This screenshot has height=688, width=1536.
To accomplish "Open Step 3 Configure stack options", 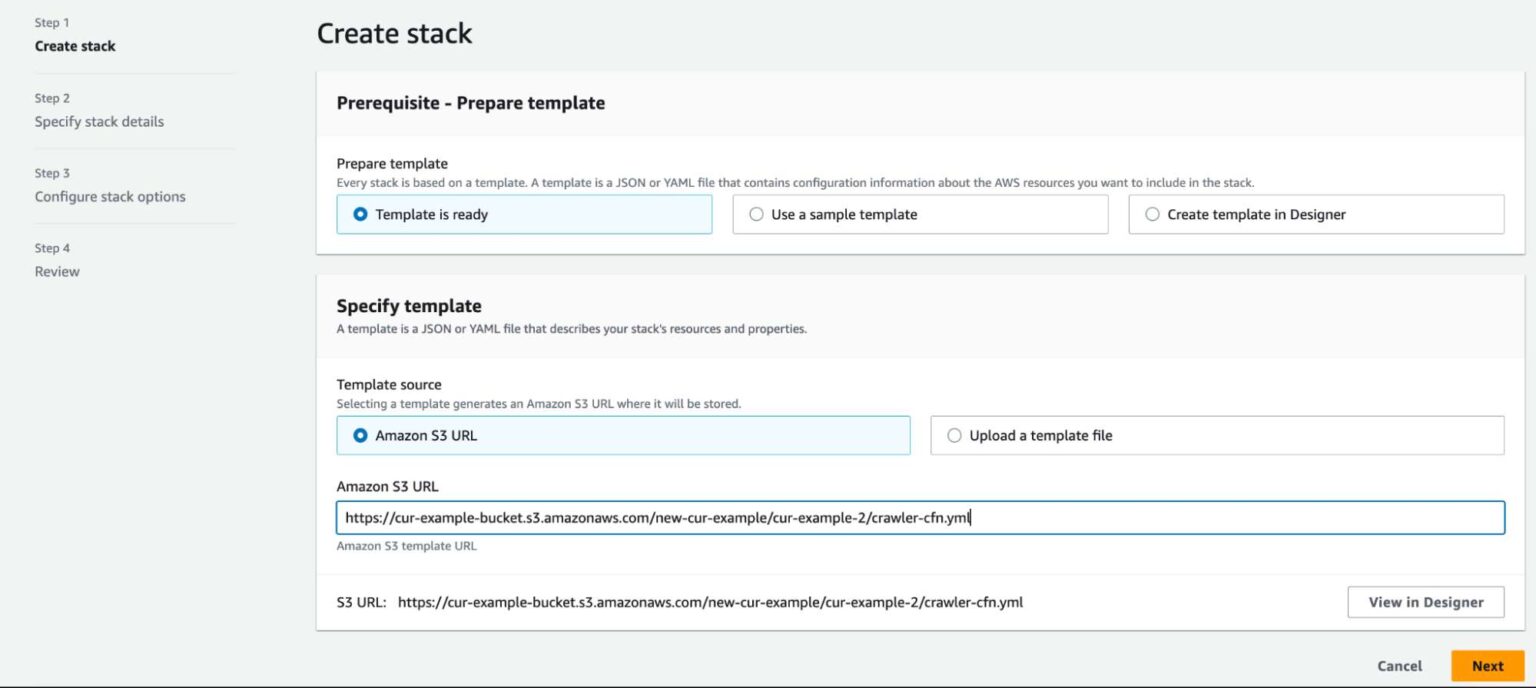I will [x=110, y=196].
